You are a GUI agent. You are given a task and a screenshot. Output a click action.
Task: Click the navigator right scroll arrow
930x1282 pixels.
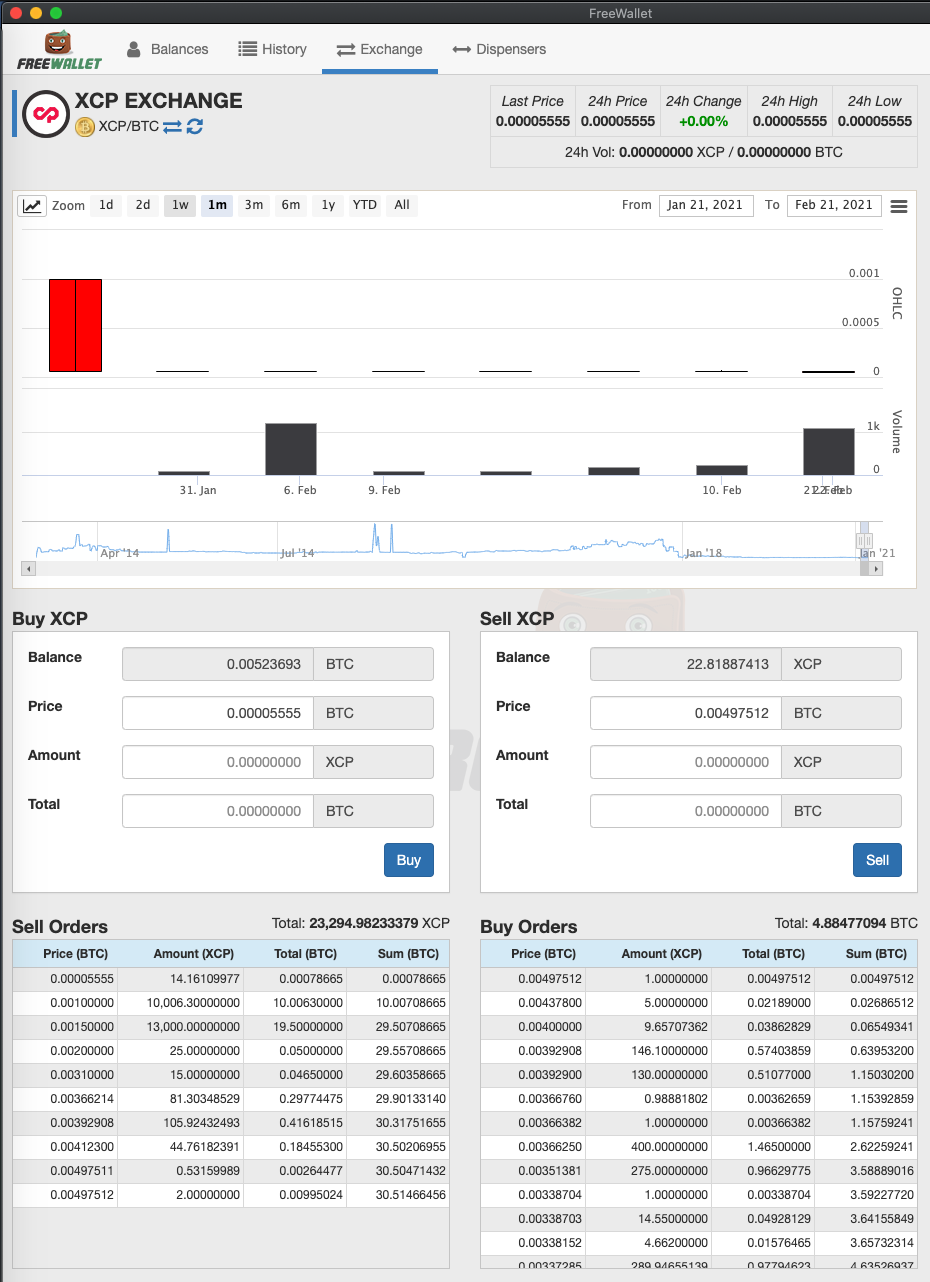(876, 568)
